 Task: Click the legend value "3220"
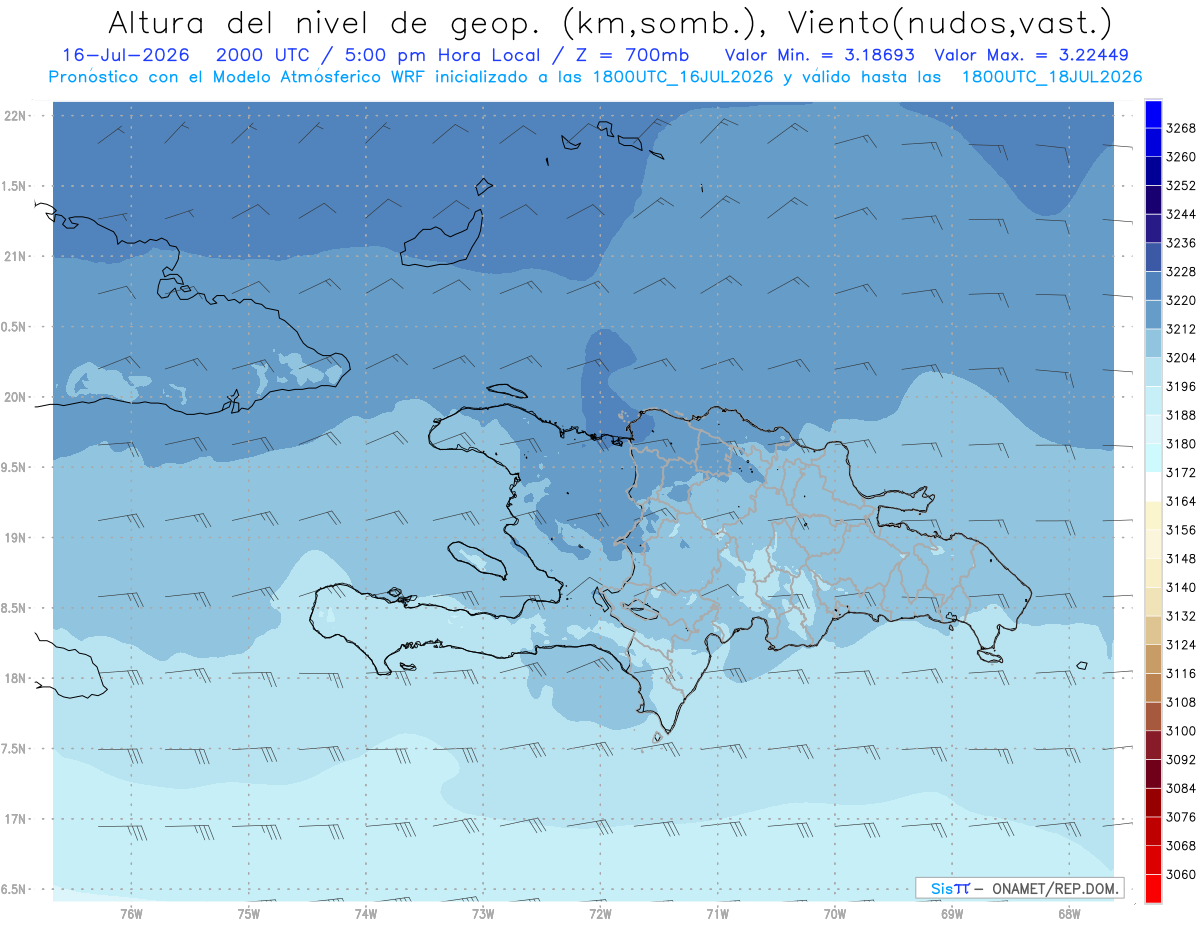(1181, 300)
